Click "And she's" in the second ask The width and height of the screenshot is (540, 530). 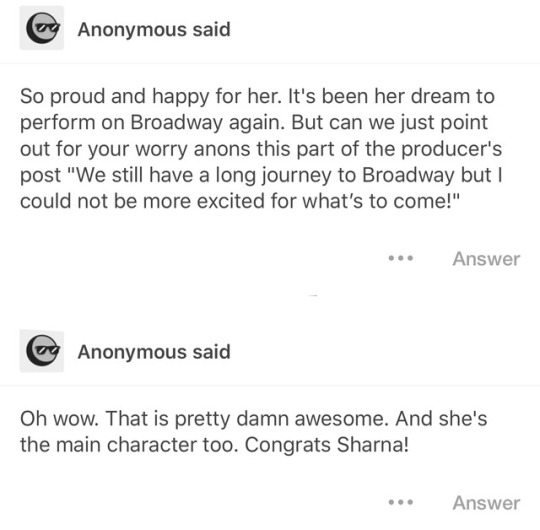point(441,418)
